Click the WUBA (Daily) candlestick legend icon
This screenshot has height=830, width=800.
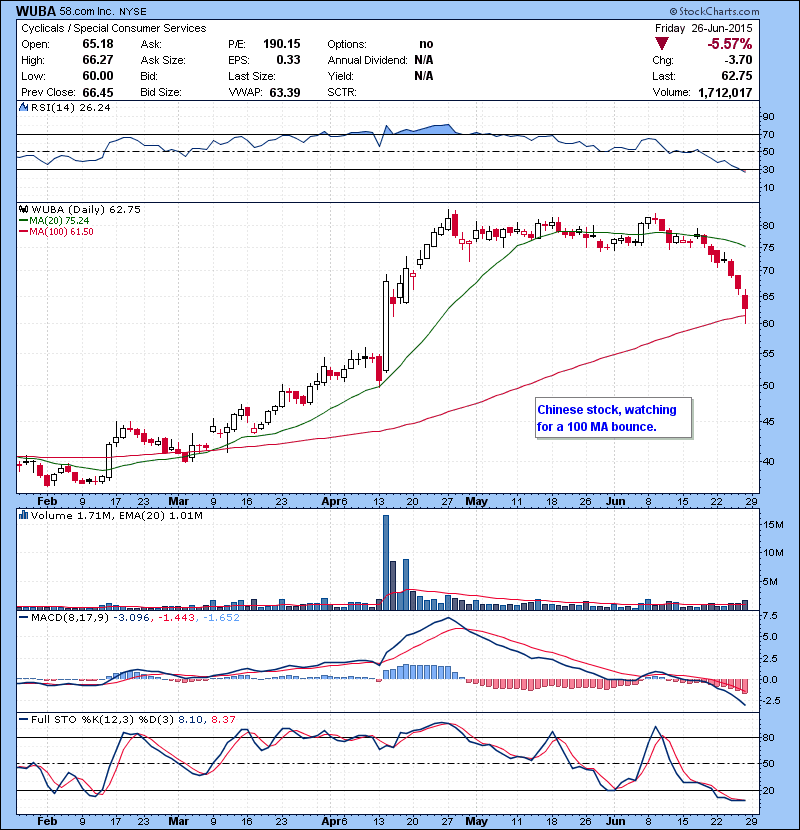22,209
